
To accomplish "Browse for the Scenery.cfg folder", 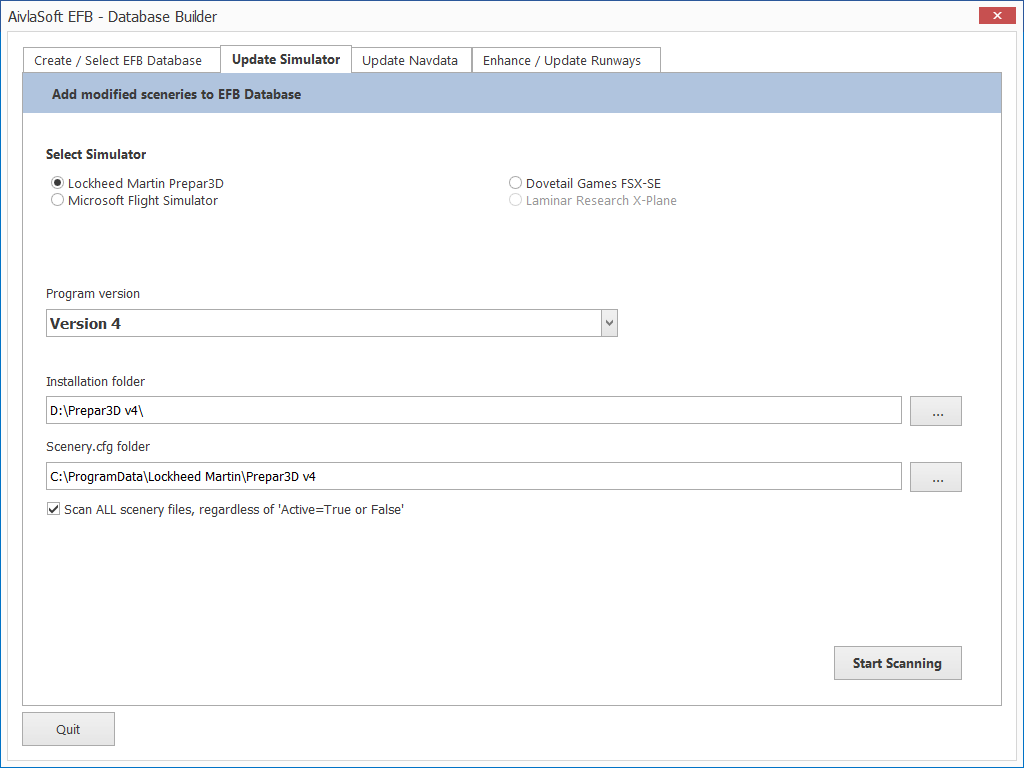I will click(936, 477).
